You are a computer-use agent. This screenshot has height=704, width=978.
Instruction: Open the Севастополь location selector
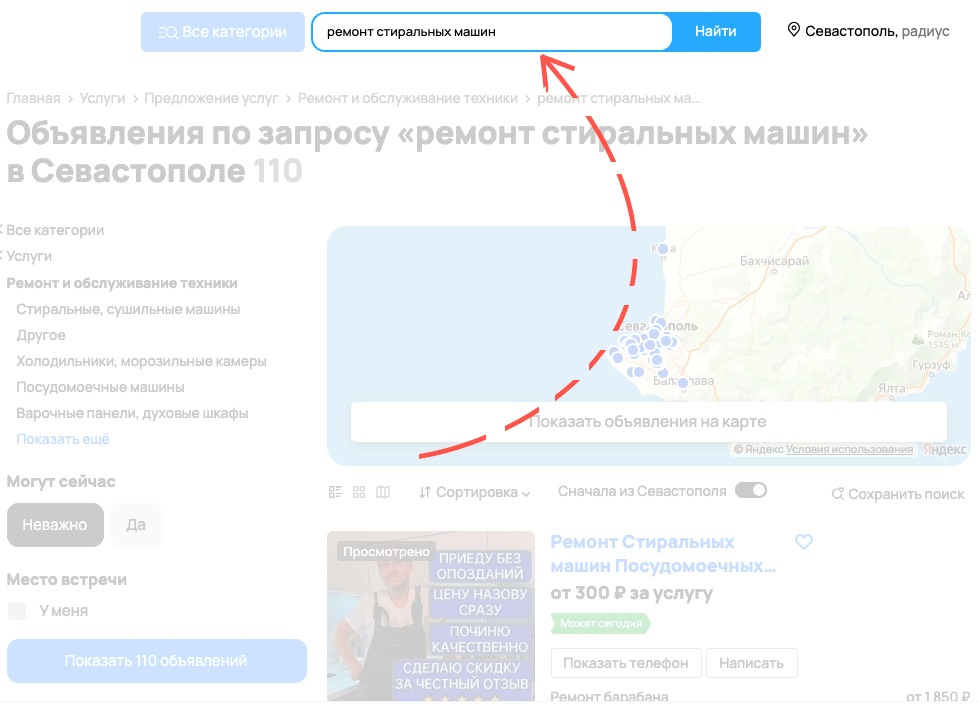868,31
